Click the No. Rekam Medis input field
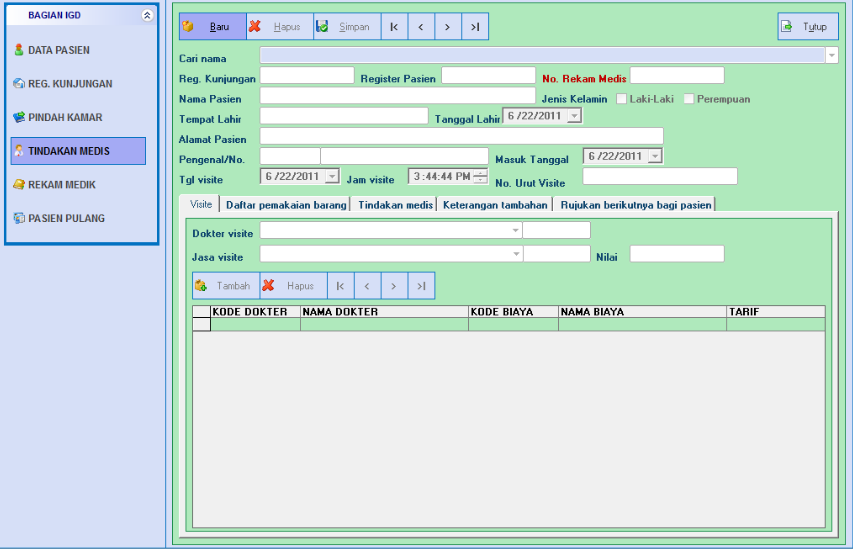This screenshot has width=853, height=549. point(677,75)
